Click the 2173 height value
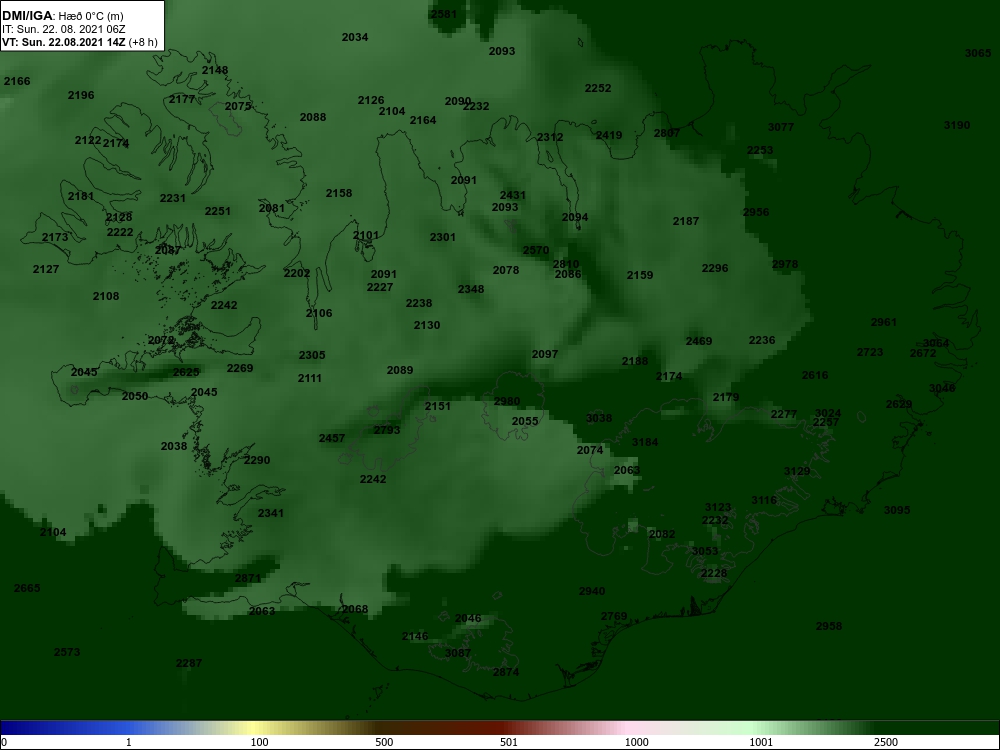Image resolution: width=1000 pixels, height=750 pixels. (x=55, y=237)
